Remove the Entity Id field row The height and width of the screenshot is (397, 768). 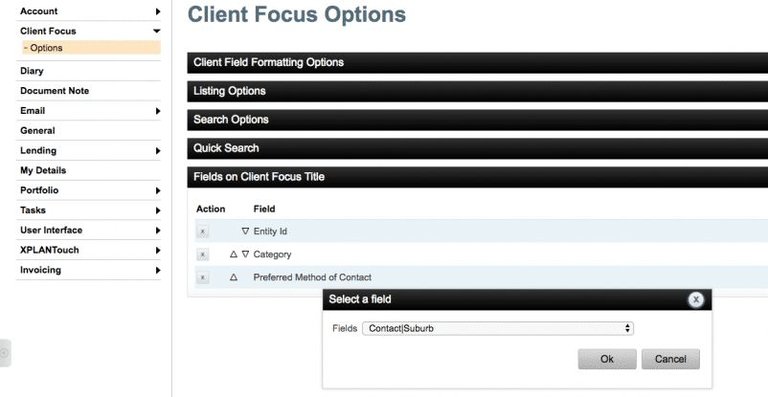click(202, 232)
